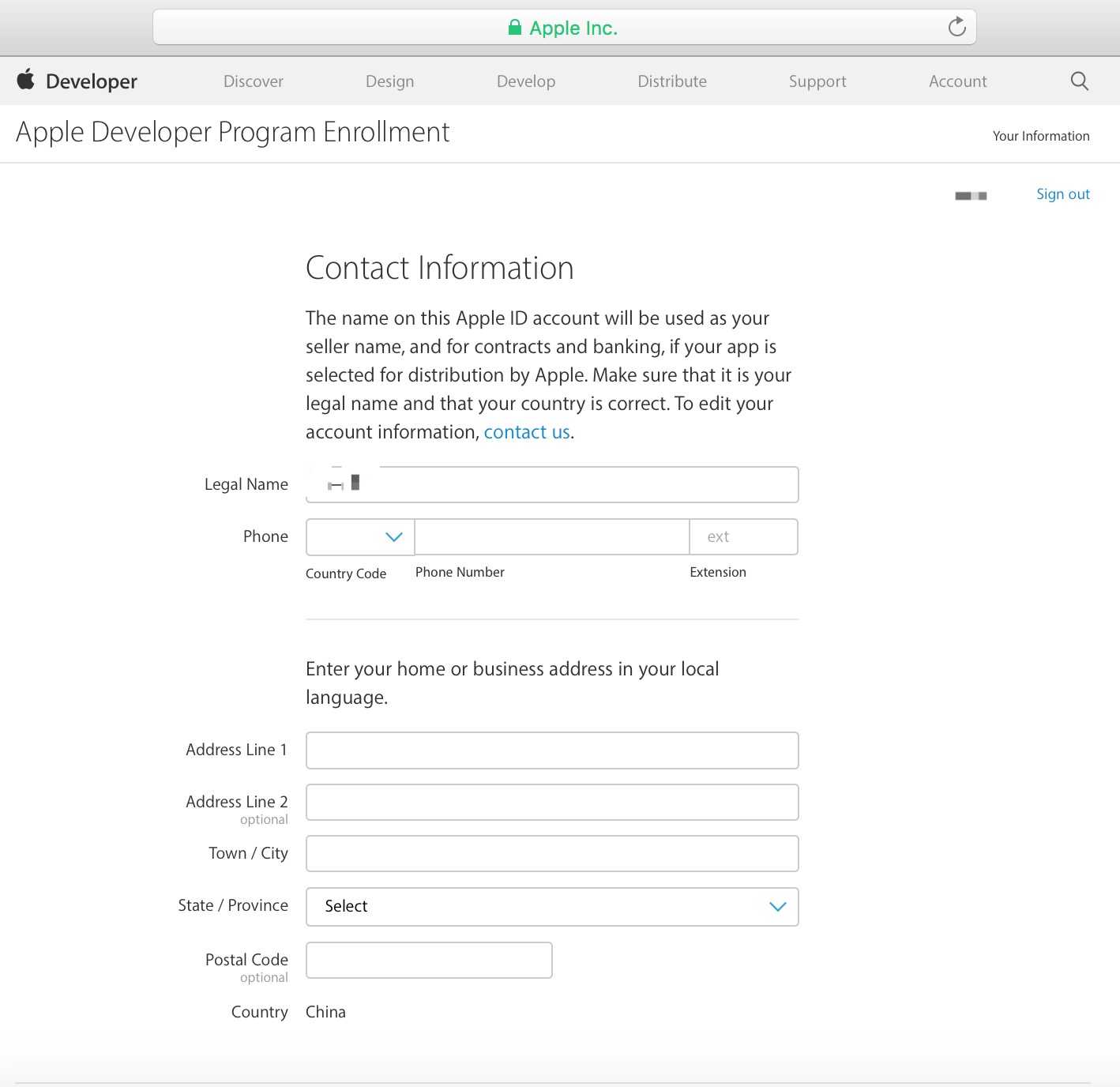
Task: Open the Support menu
Action: 817,81
